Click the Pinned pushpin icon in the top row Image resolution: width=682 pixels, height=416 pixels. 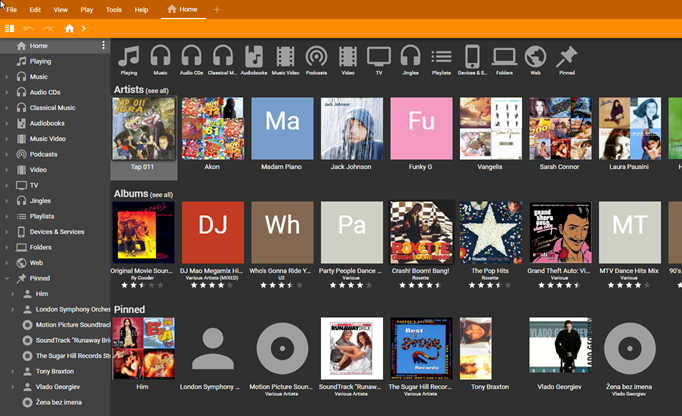point(566,57)
